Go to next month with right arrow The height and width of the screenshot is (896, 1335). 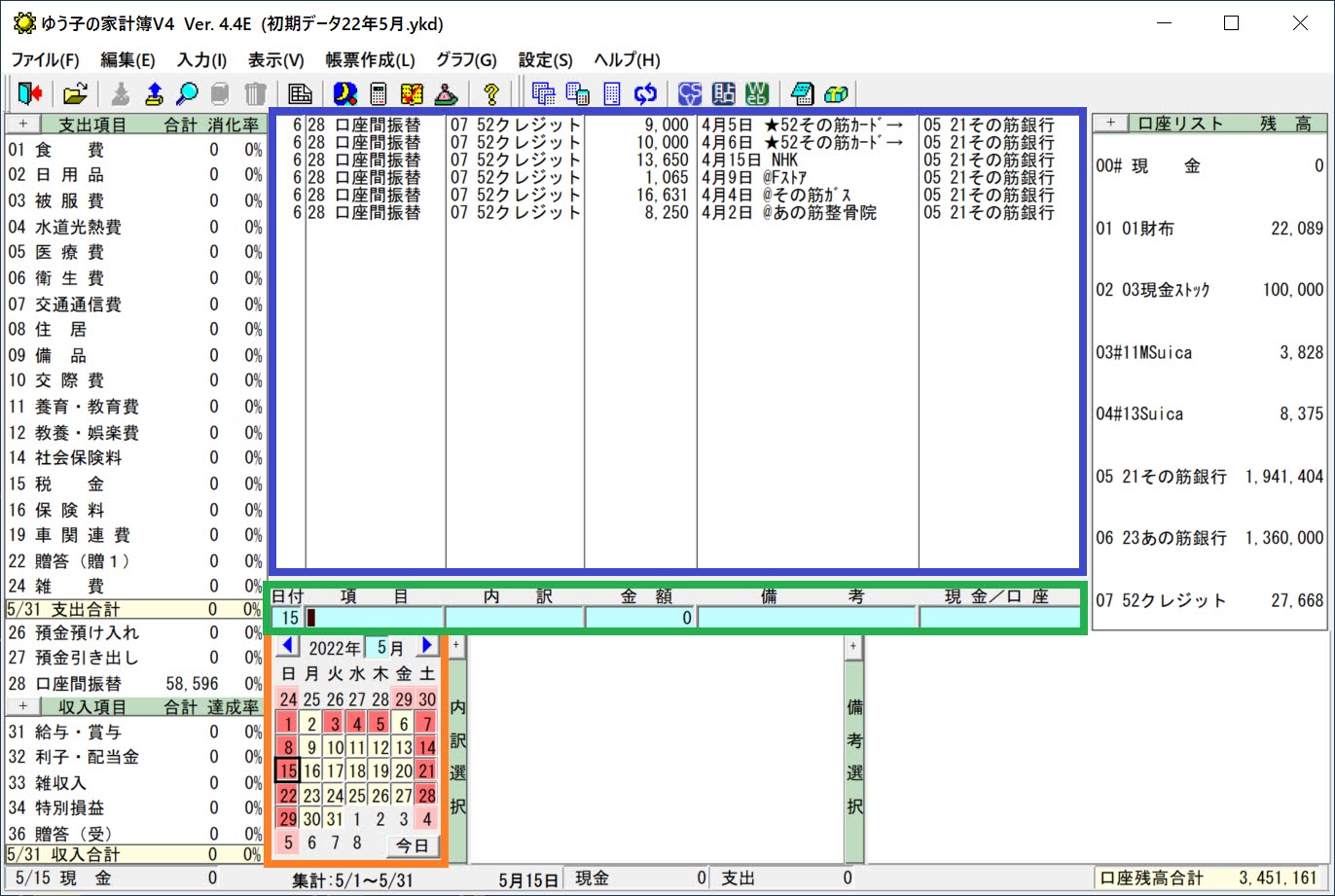point(427,646)
